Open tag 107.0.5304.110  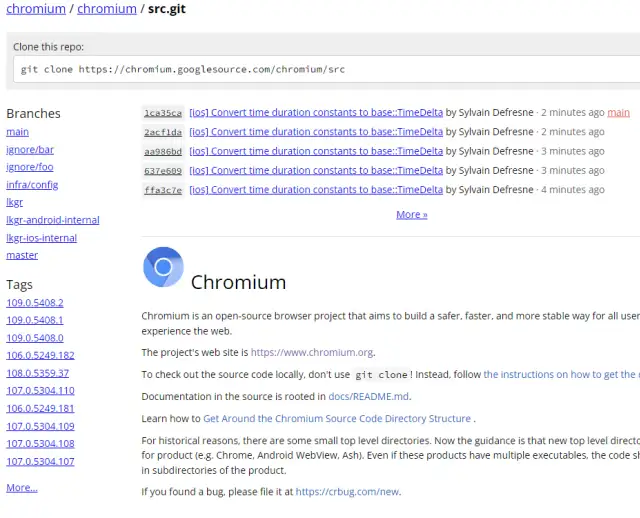click(x=40, y=391)
